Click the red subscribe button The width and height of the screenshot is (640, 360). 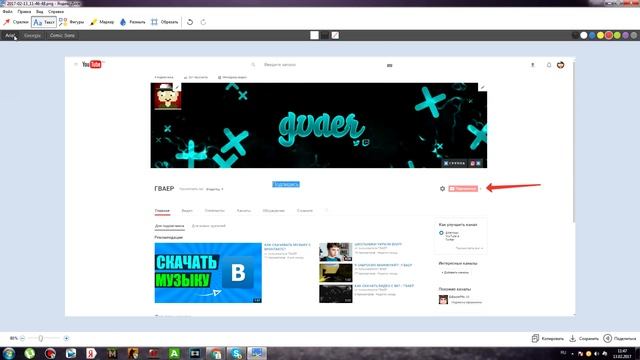(x=463, y=189)
